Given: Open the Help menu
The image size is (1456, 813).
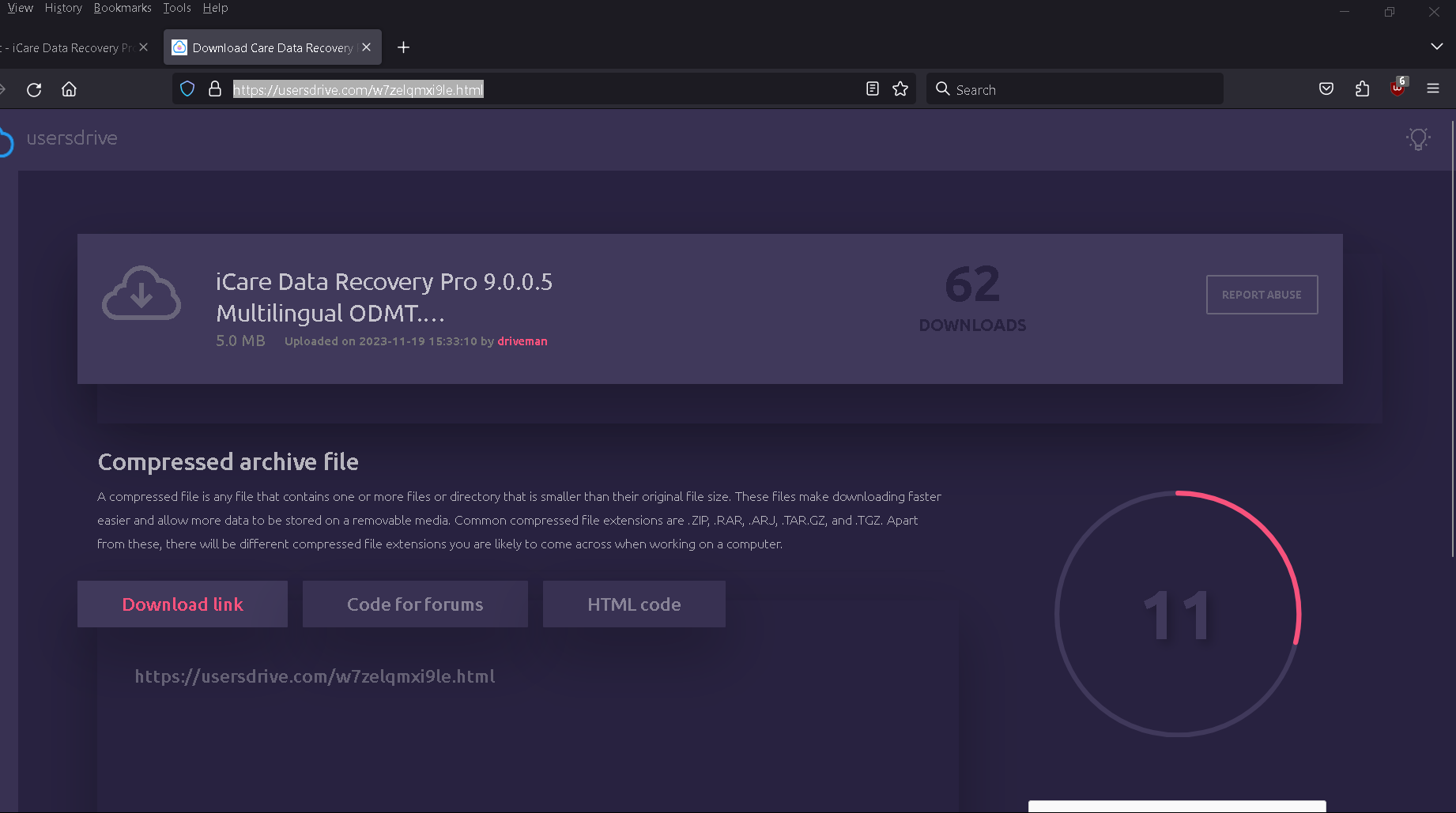Looking at the screenshot, I should (x=215, y=8).
